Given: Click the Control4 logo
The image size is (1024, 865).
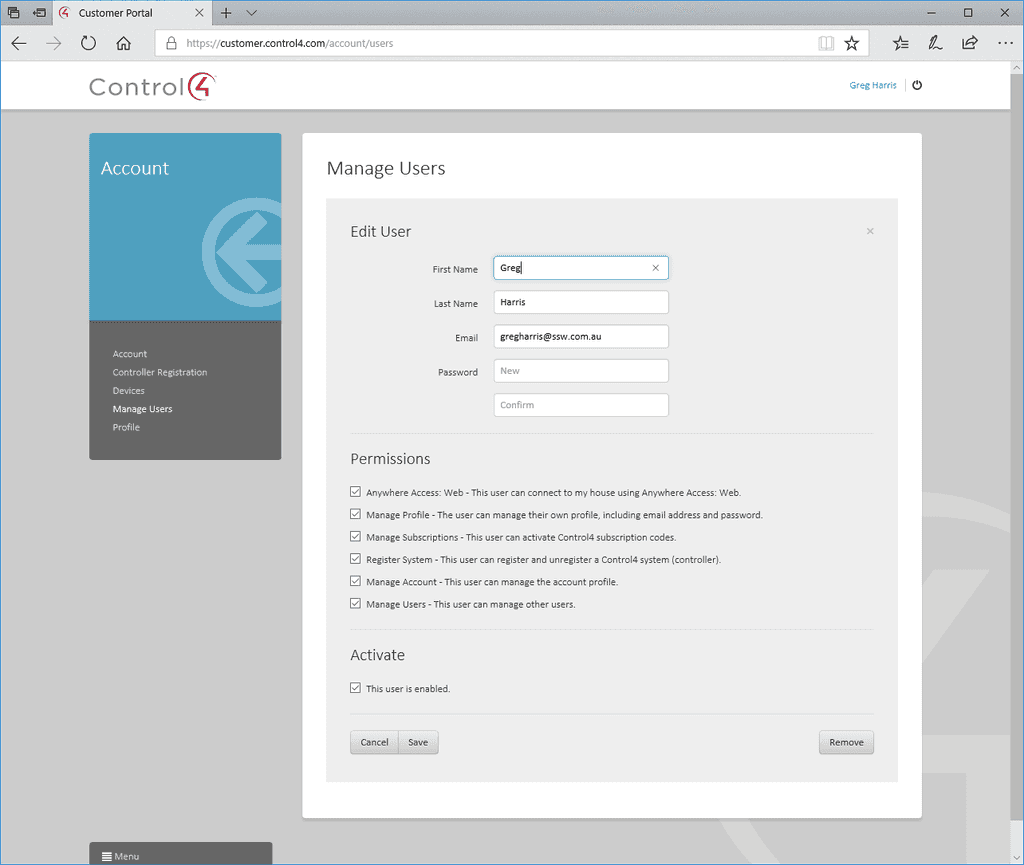Looking at the screenshot, I should pos(151,86).
